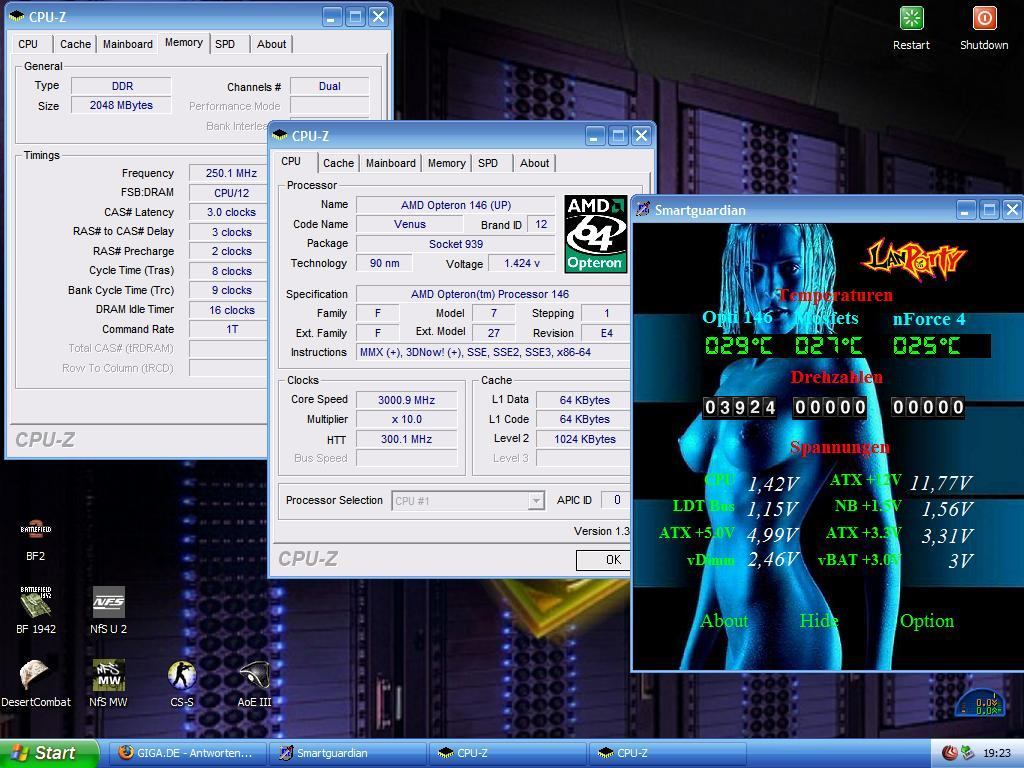
Task: Open AoE III desktop shortcut
Action: pyautogui.click(x=255, y=682)
